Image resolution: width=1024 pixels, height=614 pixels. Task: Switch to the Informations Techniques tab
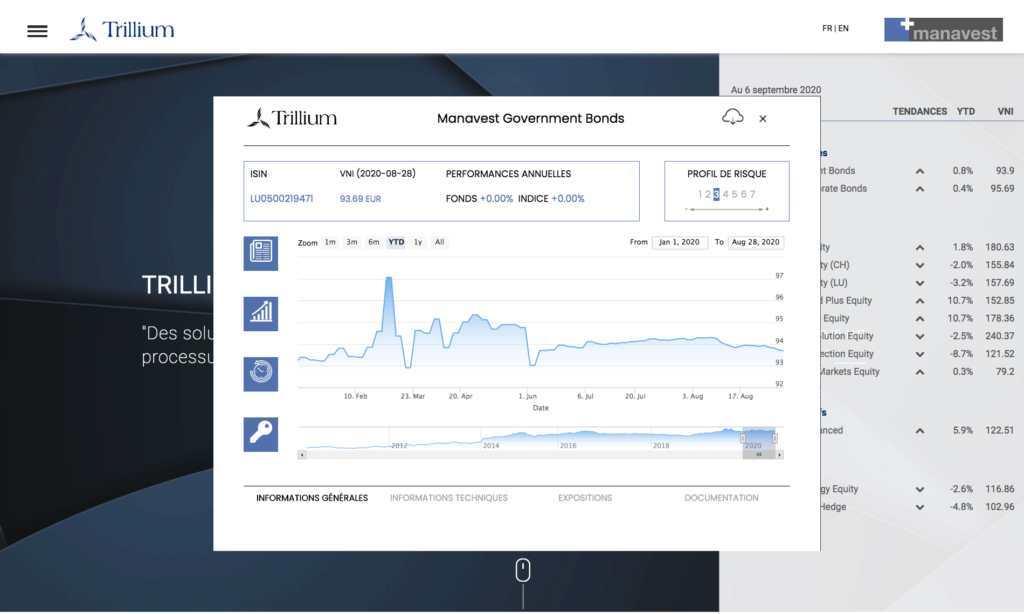coord(449,498)
